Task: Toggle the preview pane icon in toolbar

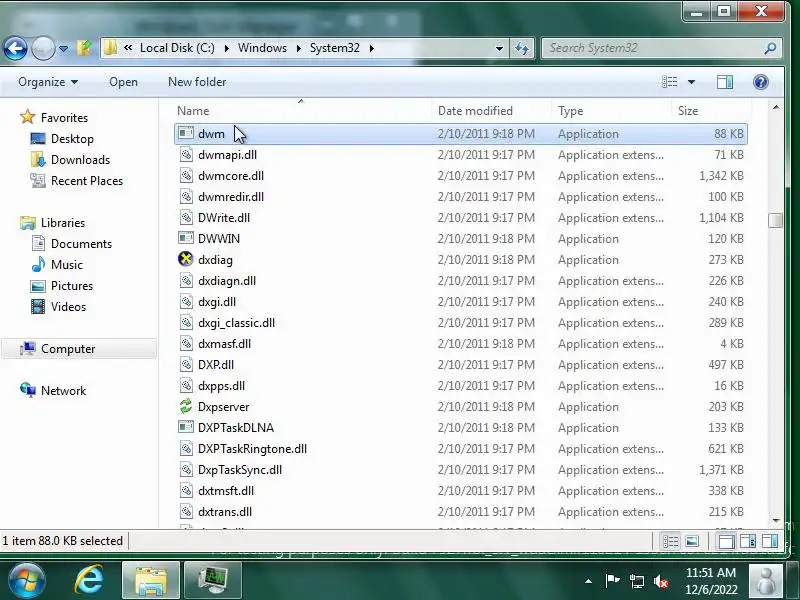Action: [x=724, y=82]
